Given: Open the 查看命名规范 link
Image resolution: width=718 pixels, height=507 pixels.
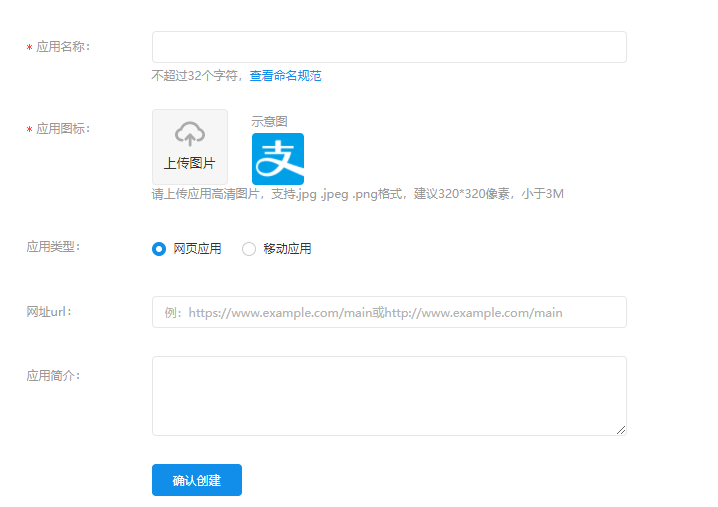Looking at the screenshot, I should tap(285, 76).
